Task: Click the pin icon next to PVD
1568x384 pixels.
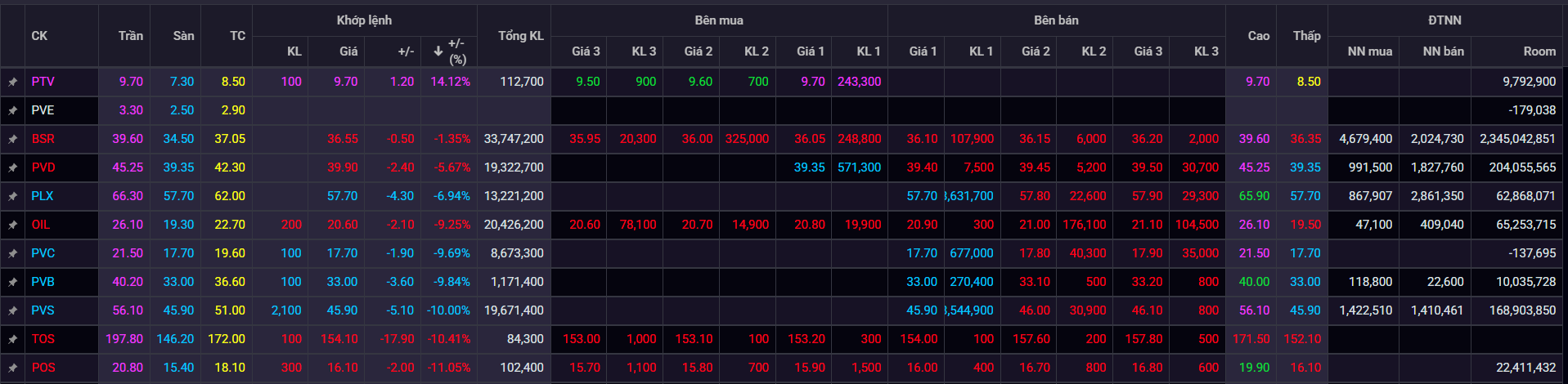Action: pos(13,167)
